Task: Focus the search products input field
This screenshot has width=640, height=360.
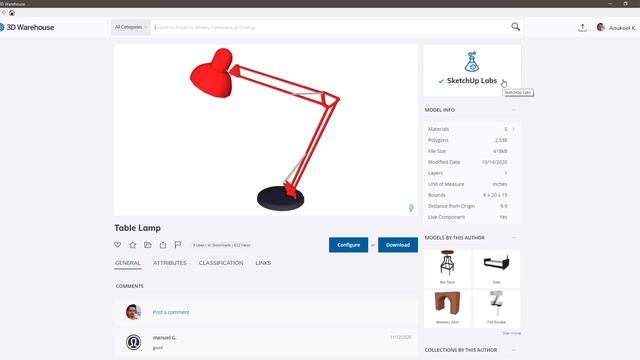Action: tap(331, 27)
